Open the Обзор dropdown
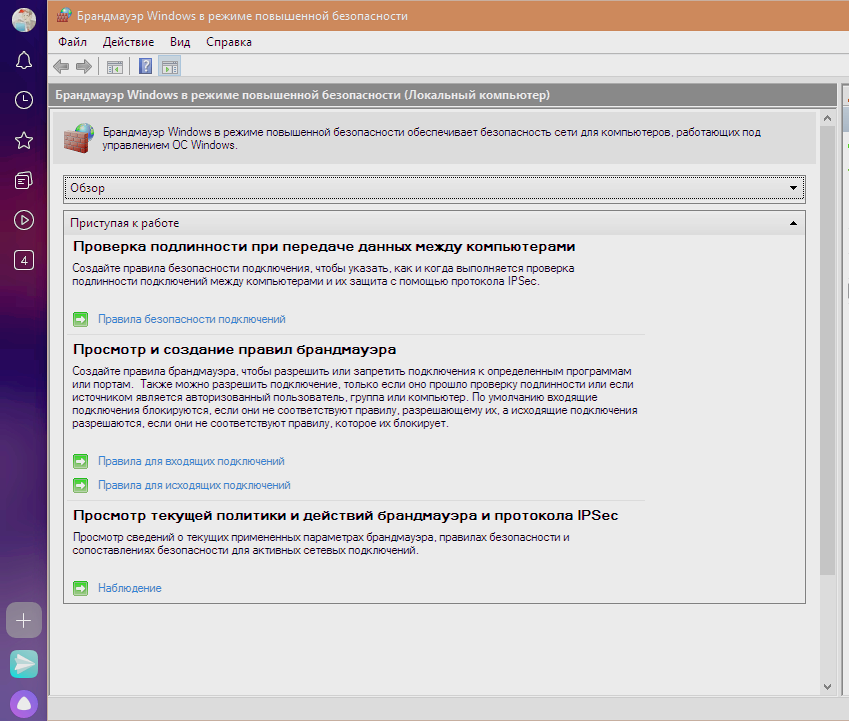Image resolution: width=849 pixels, height=721 pixels. coord(434,188)
